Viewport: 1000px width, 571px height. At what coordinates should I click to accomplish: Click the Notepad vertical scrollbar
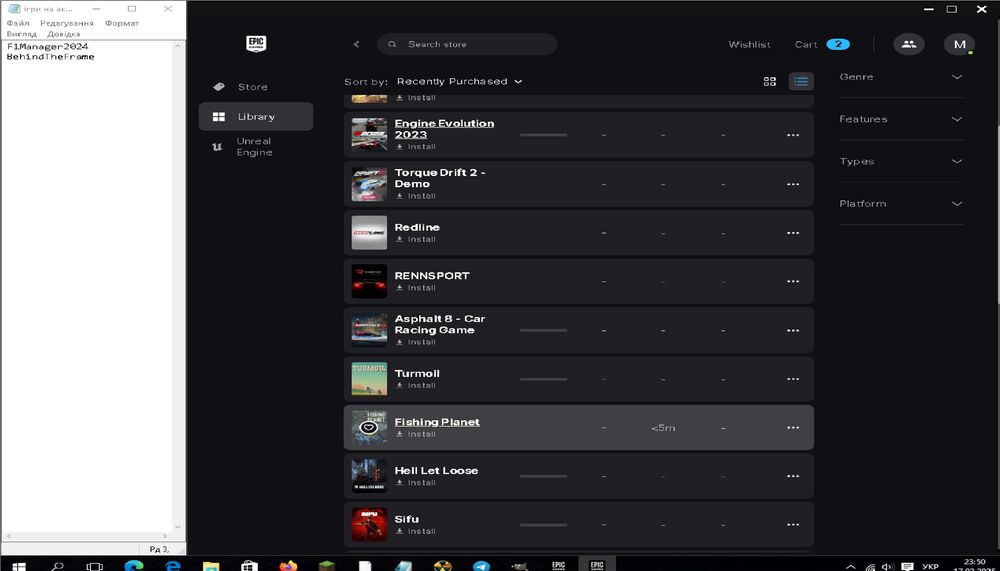tap(178, 286)
